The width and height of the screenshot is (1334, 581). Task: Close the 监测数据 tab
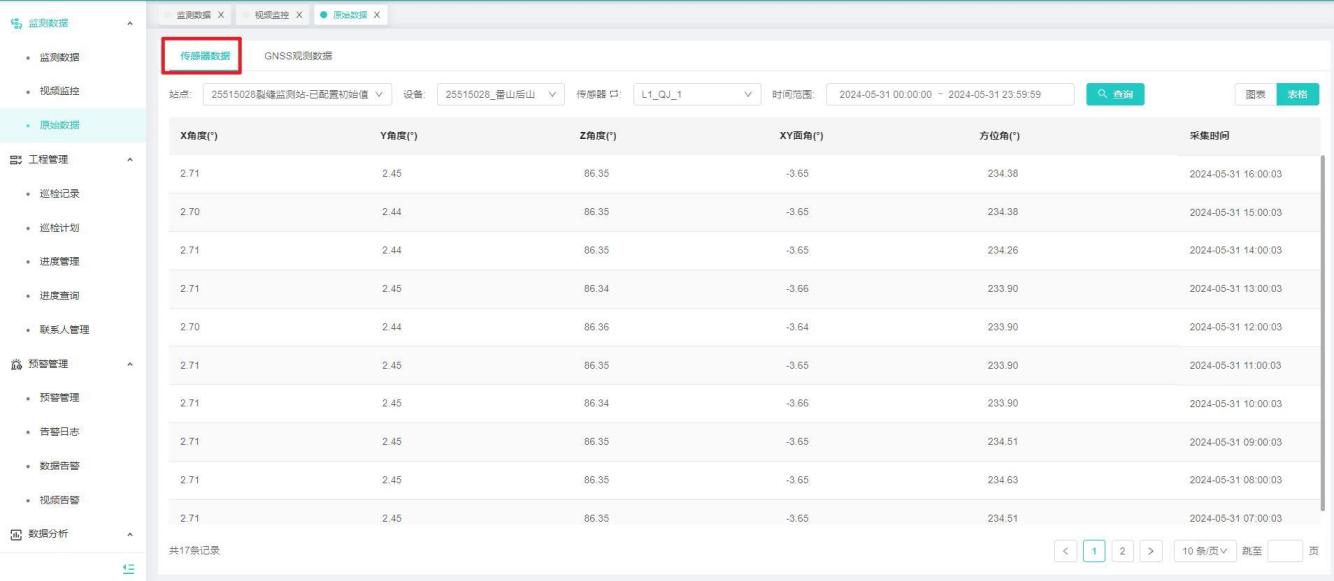click(219, 14)
